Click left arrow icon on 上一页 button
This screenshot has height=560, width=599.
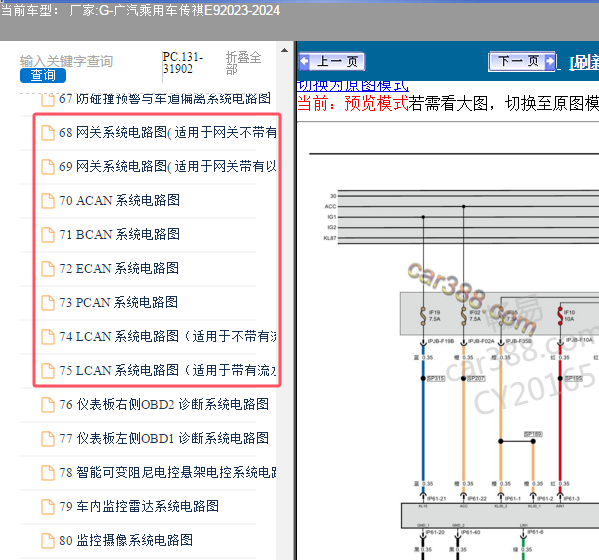point(305,62)
